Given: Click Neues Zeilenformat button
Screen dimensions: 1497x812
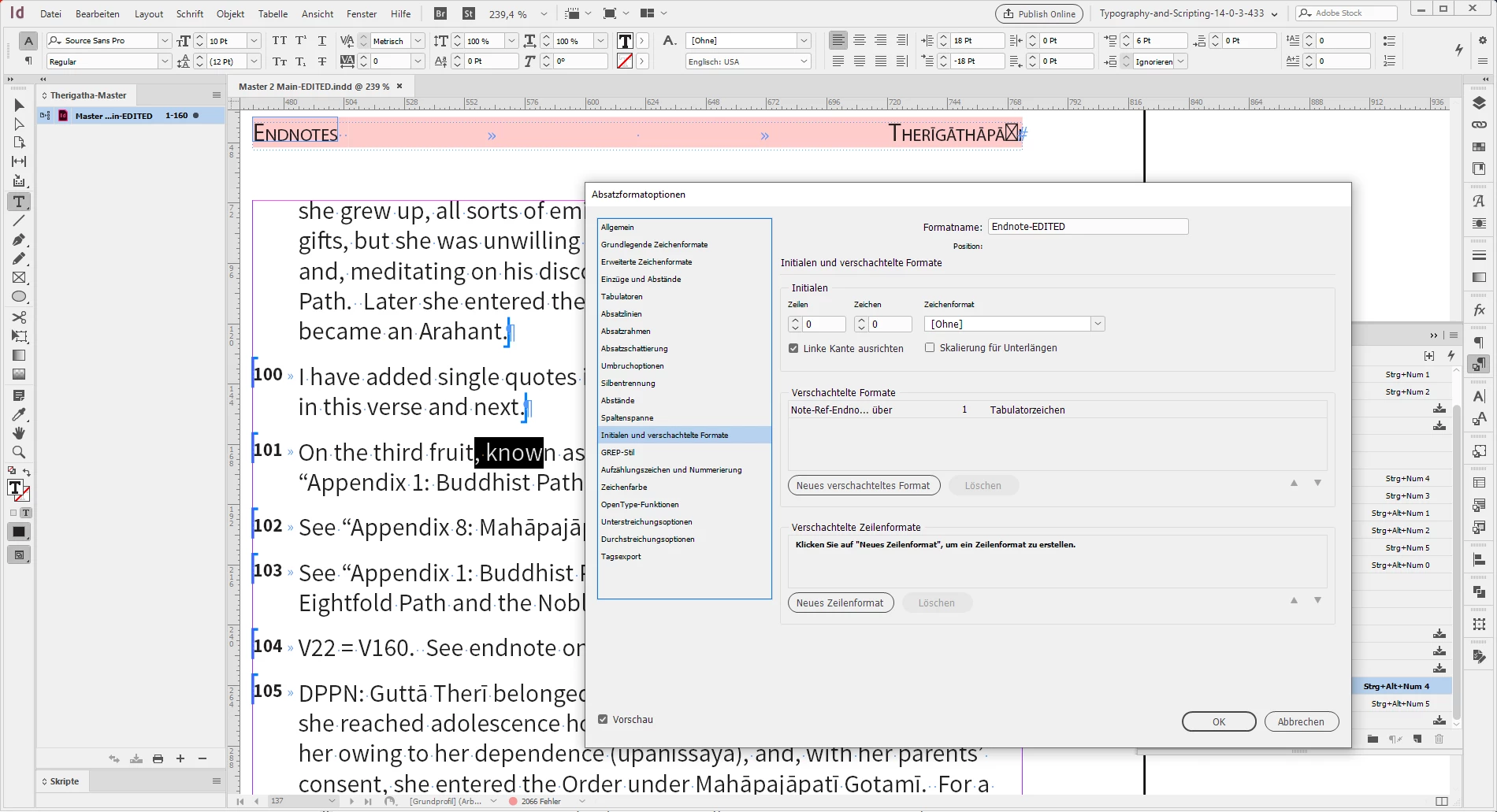Looking at the screenshot, I should click(x=840, y=603).
